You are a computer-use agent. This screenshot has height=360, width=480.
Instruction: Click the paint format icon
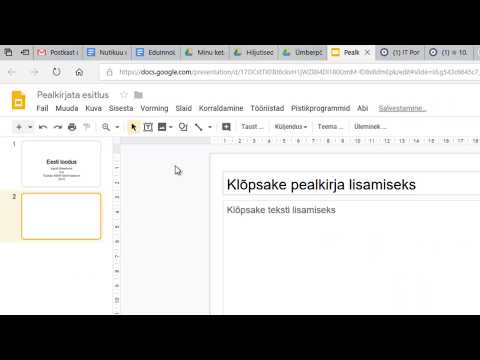click(x=87, y=127)
